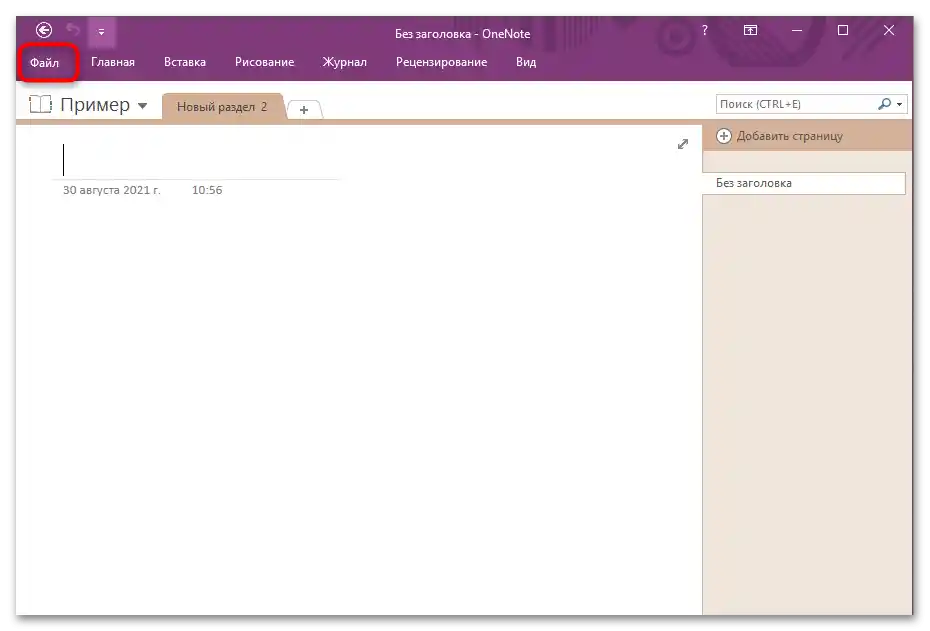Click the Пример notebook name

click(x=95, y=104)
